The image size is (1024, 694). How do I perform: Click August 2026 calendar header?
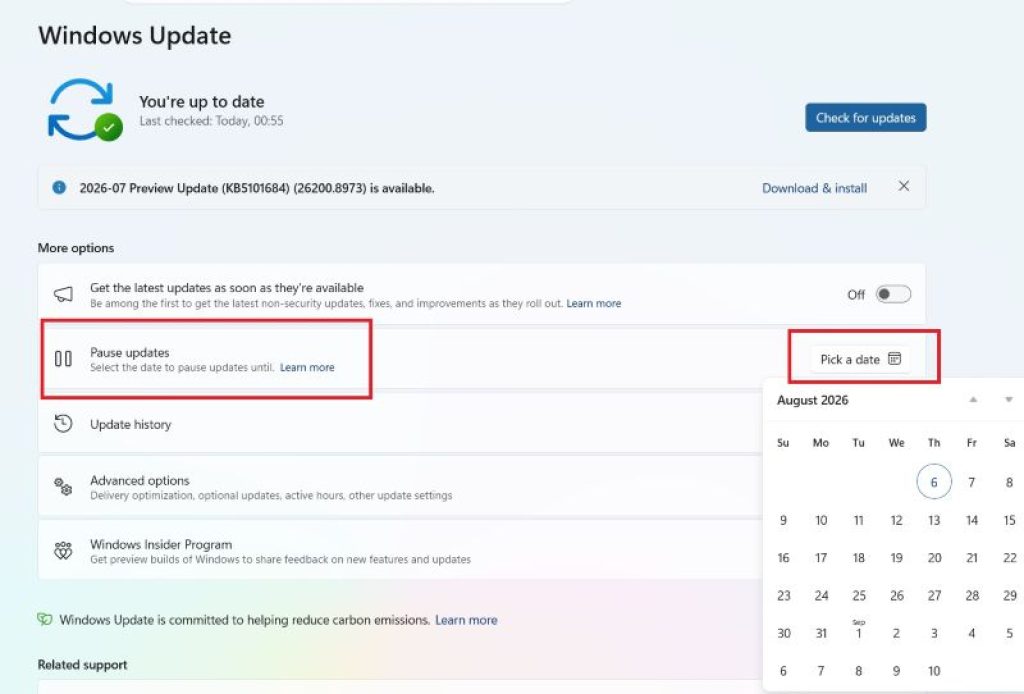(x=812, y=400)
